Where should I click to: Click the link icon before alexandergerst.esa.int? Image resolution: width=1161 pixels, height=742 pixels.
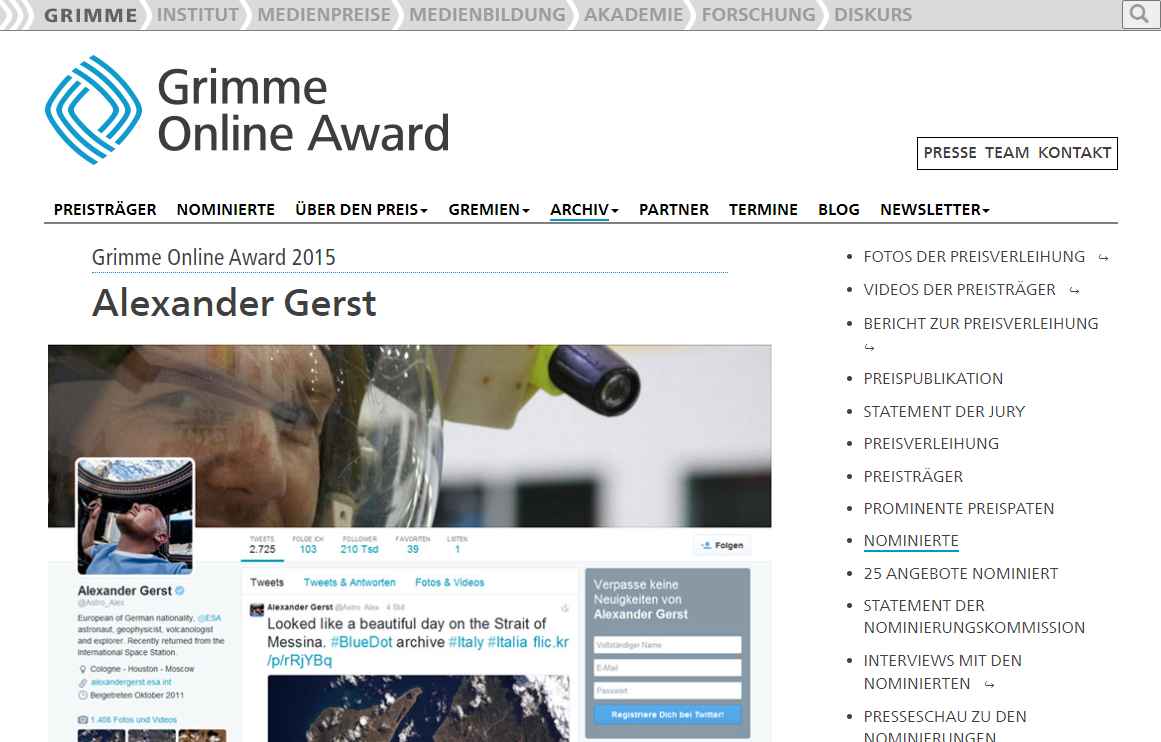click(x=83, y=682)
